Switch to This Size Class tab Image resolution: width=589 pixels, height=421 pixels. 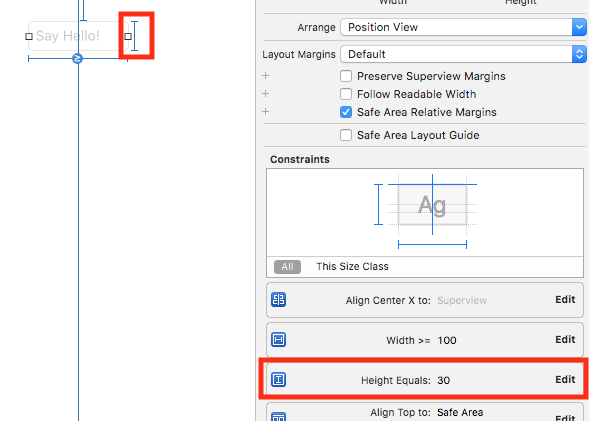tap(352, 266)
